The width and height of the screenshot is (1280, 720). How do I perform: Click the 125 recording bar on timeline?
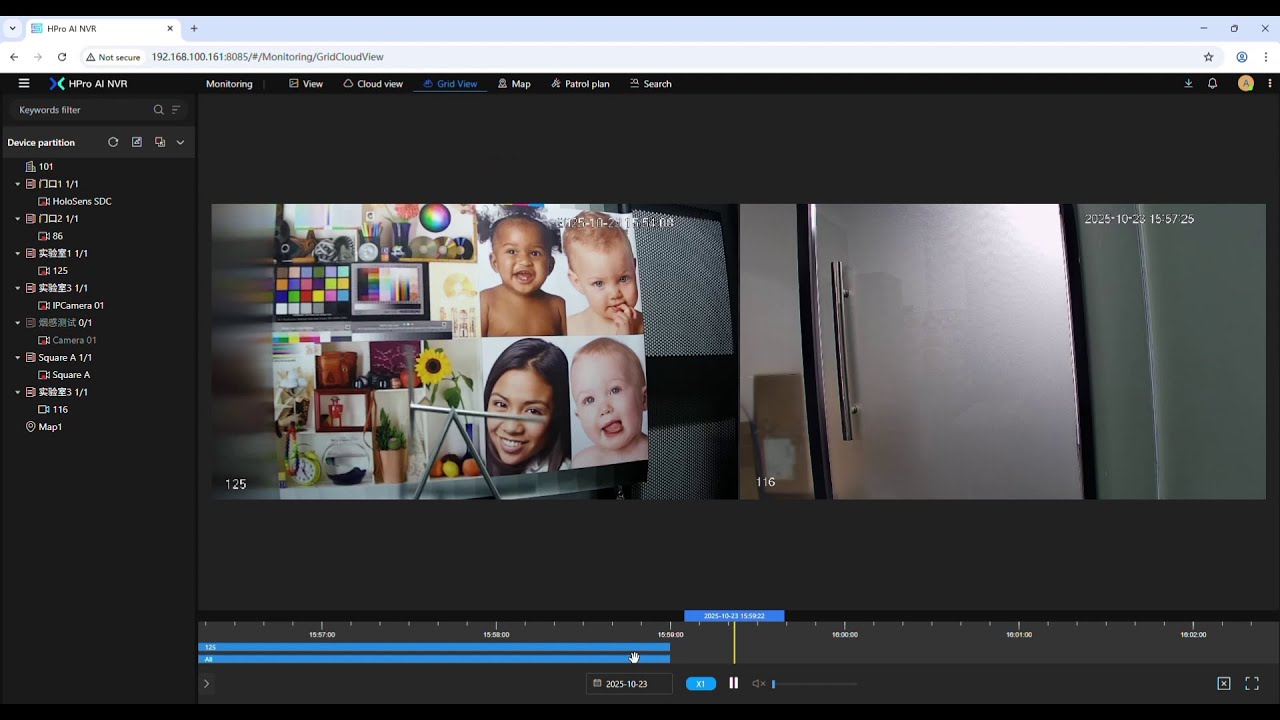(x=434, y=647)
